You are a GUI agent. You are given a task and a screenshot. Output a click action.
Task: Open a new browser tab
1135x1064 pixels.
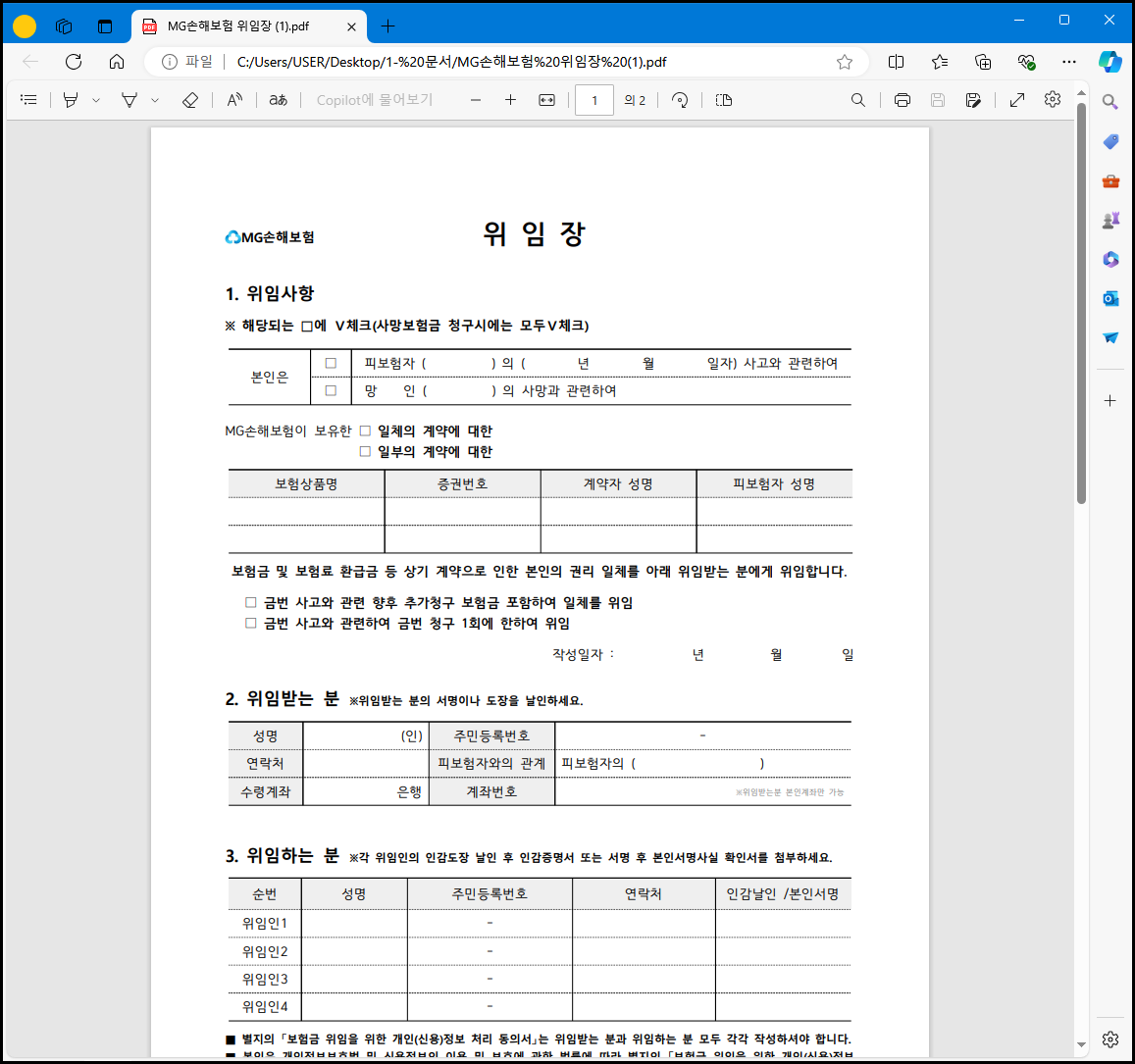click(x=388, y=26)
